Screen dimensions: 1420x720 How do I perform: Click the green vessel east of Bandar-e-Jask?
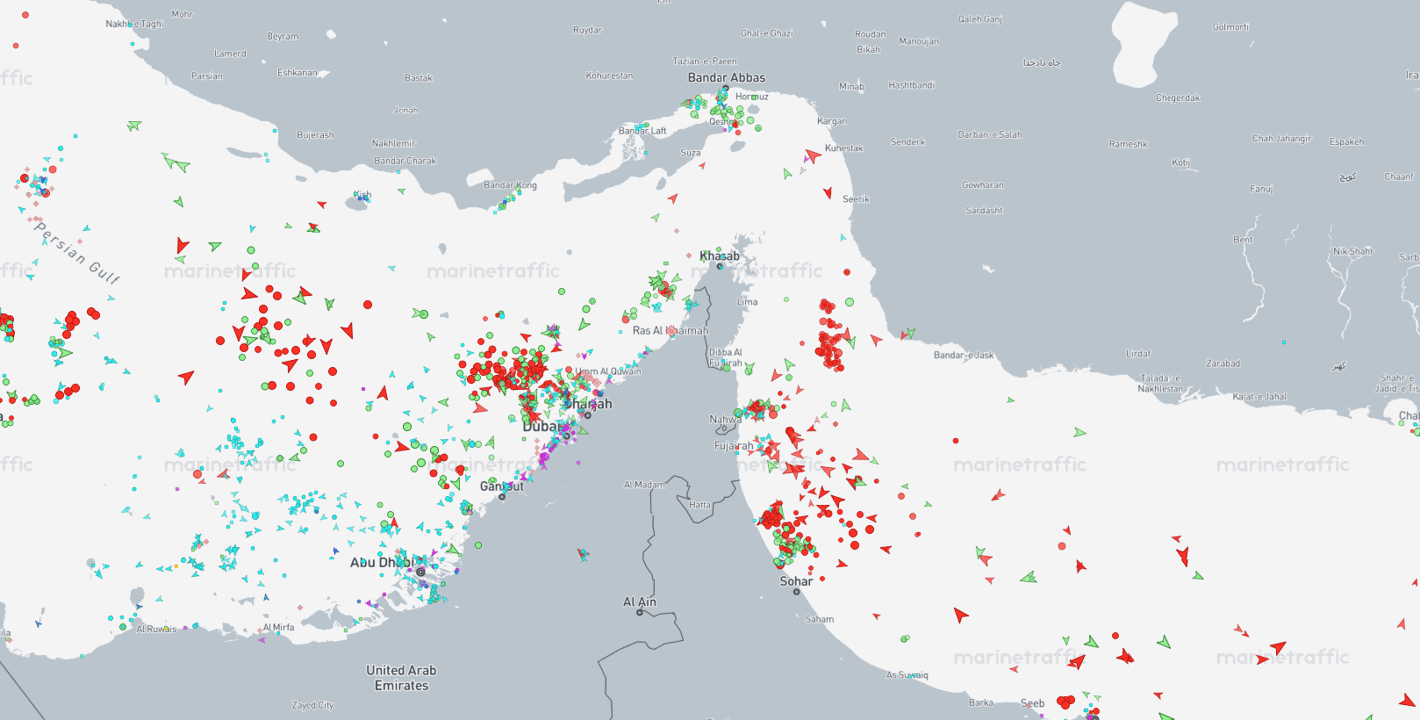pyautogui.click(x=1011, y=400)
